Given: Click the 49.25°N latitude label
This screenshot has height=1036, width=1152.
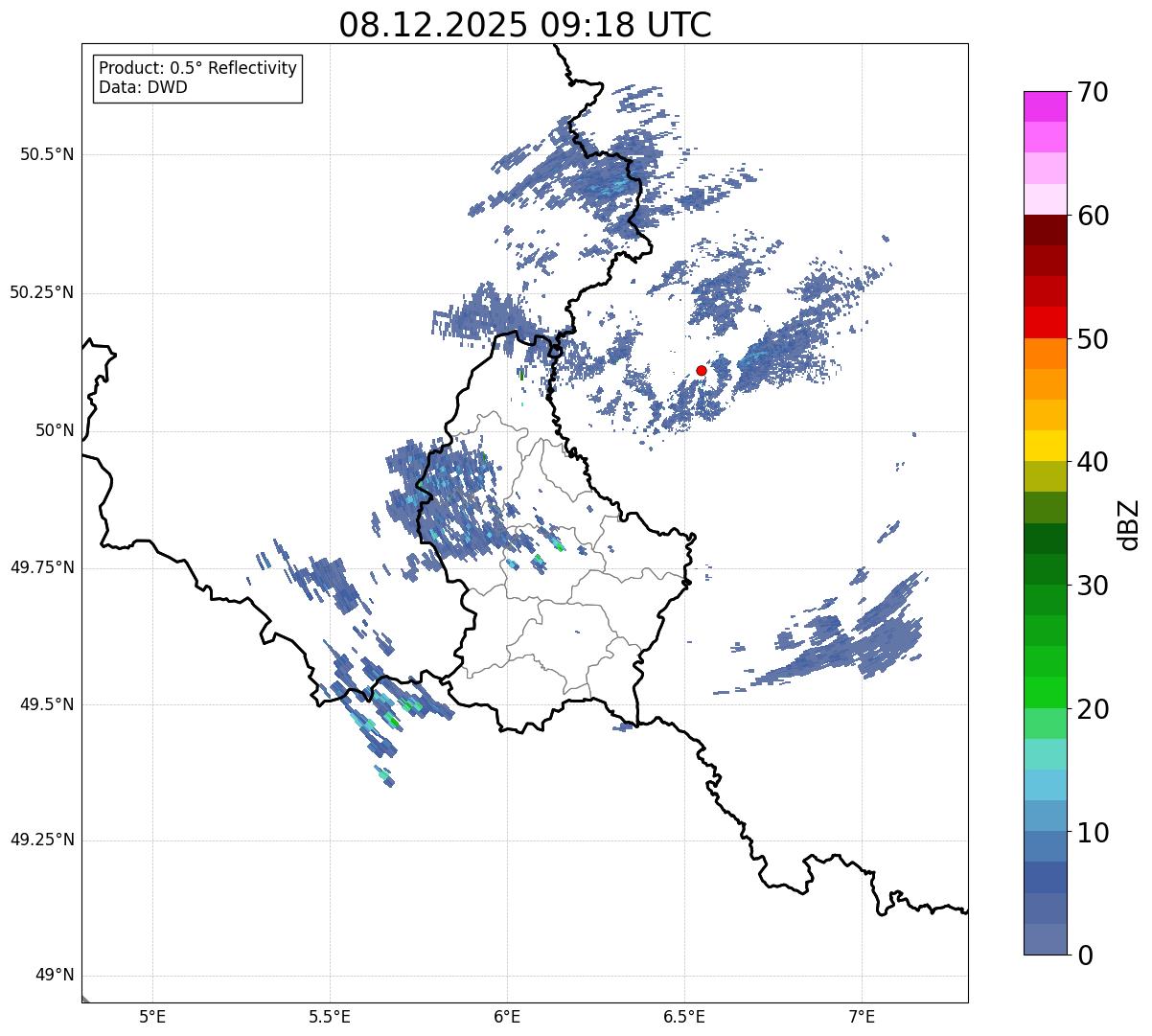Looking at the screenshot, I should click(x=42, y=840).
